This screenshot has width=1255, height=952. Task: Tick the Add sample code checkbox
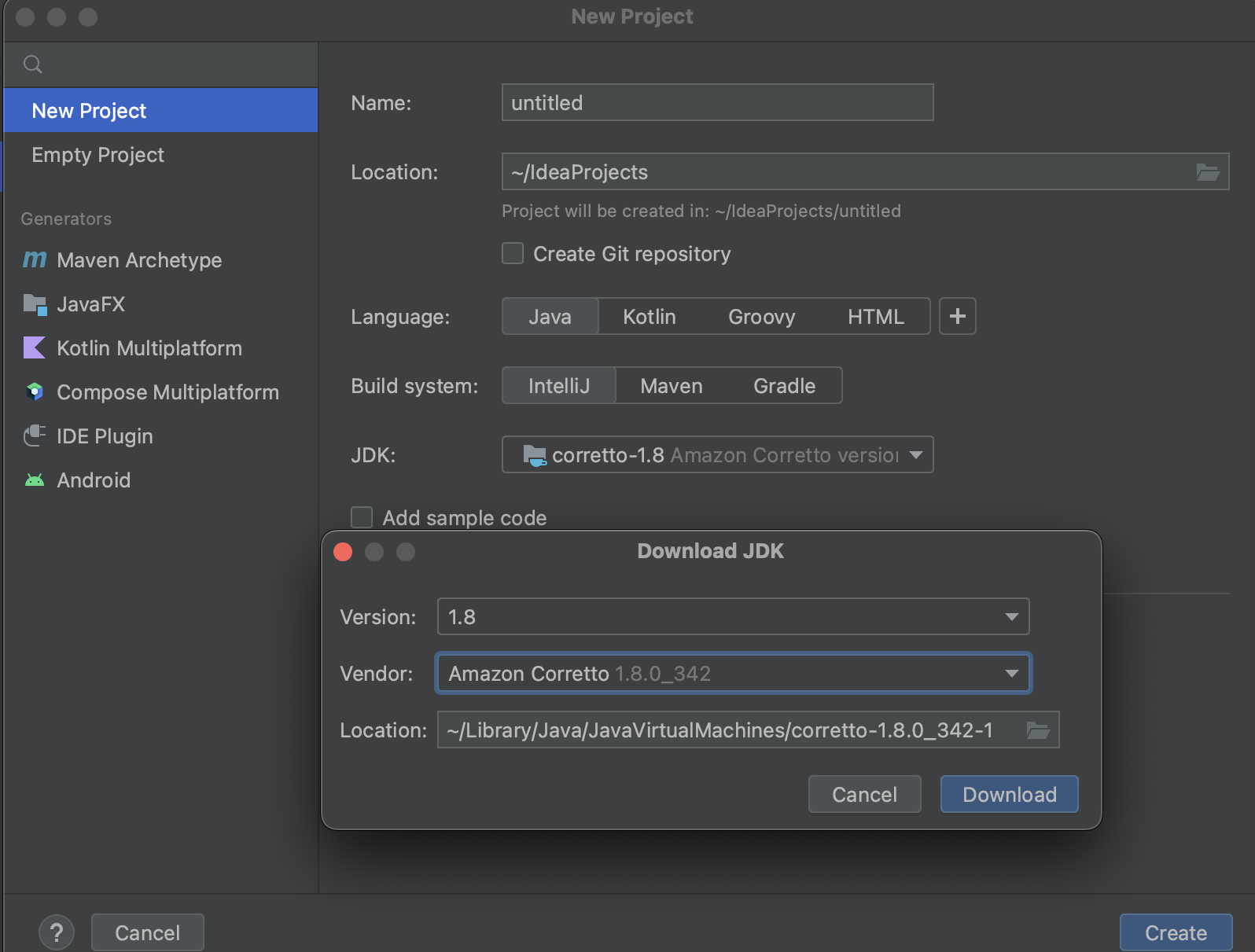[x=362, y=517]
